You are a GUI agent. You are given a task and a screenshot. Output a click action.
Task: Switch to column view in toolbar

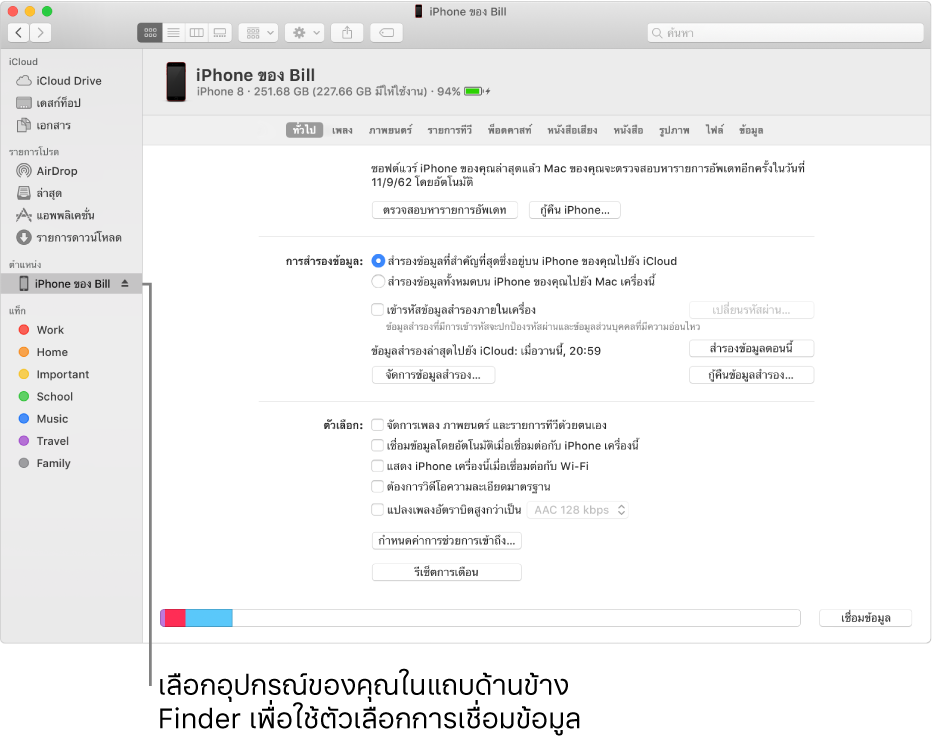[197, 33]
